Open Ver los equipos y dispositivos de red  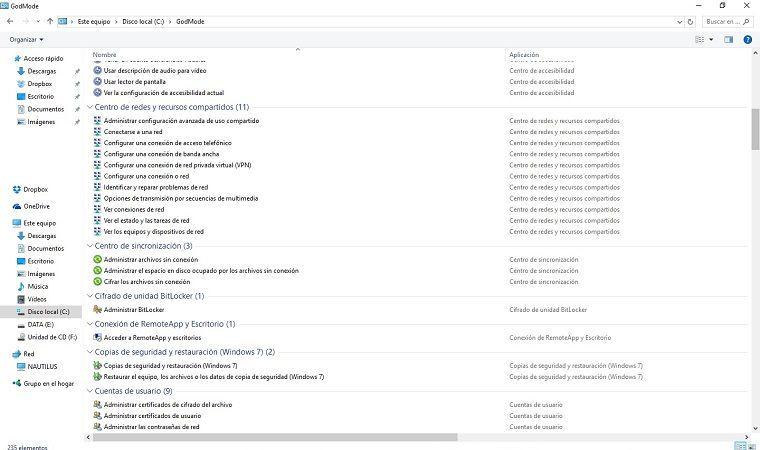tap(154, 232)
